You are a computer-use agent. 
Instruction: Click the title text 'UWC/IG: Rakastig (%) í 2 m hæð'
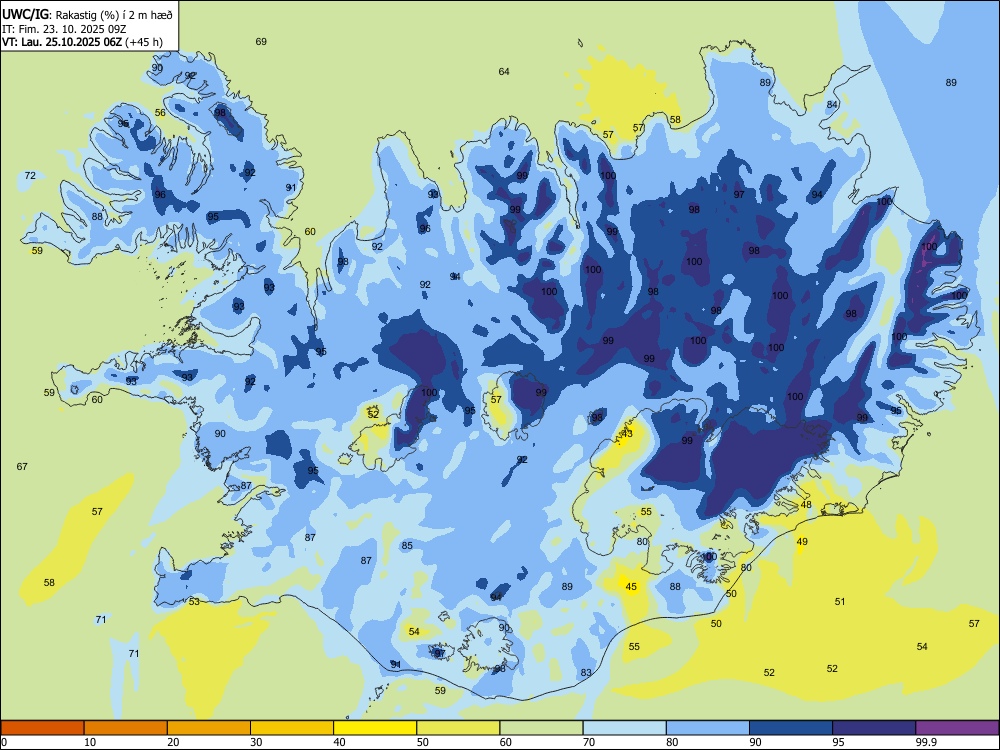point(87,15)
